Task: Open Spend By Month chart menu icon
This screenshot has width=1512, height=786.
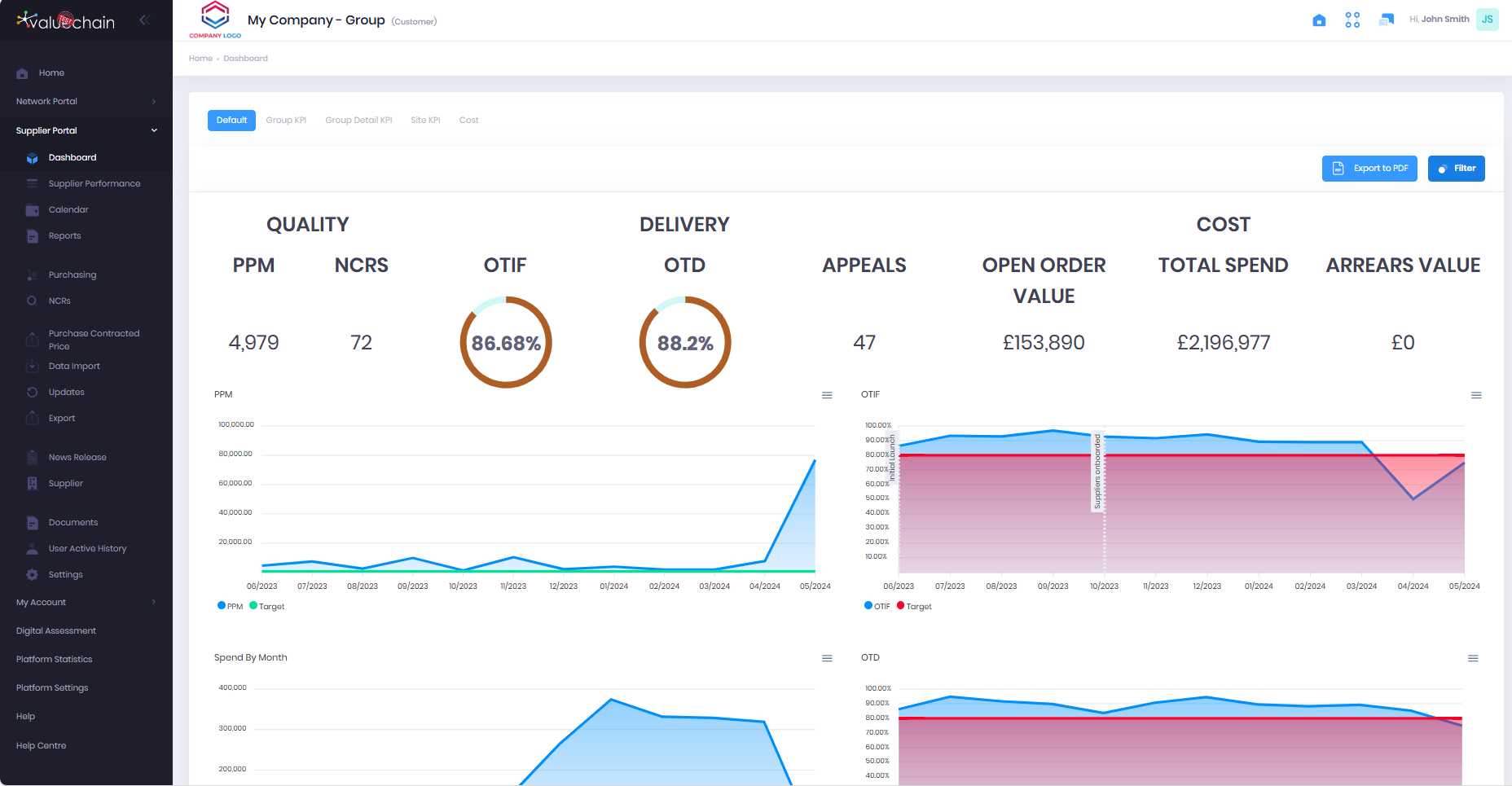Action: (x=827, y=658)
